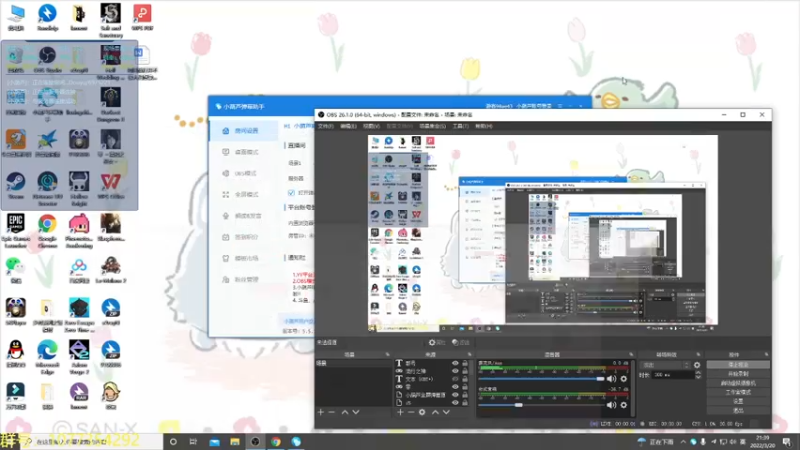Open Google Chrome desktop shortcut

(x=47, y=231)
